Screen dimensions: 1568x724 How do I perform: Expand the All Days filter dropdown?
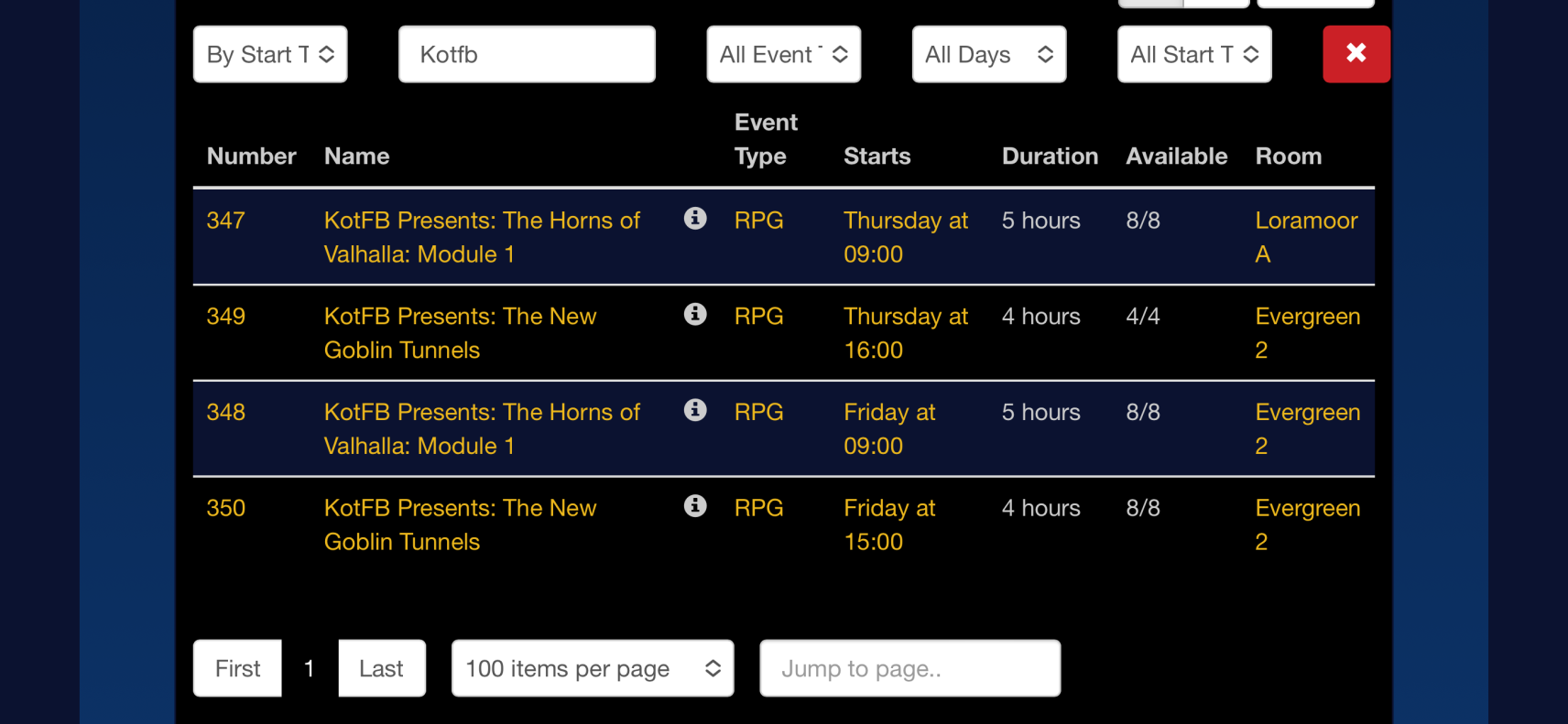(988, 55)
